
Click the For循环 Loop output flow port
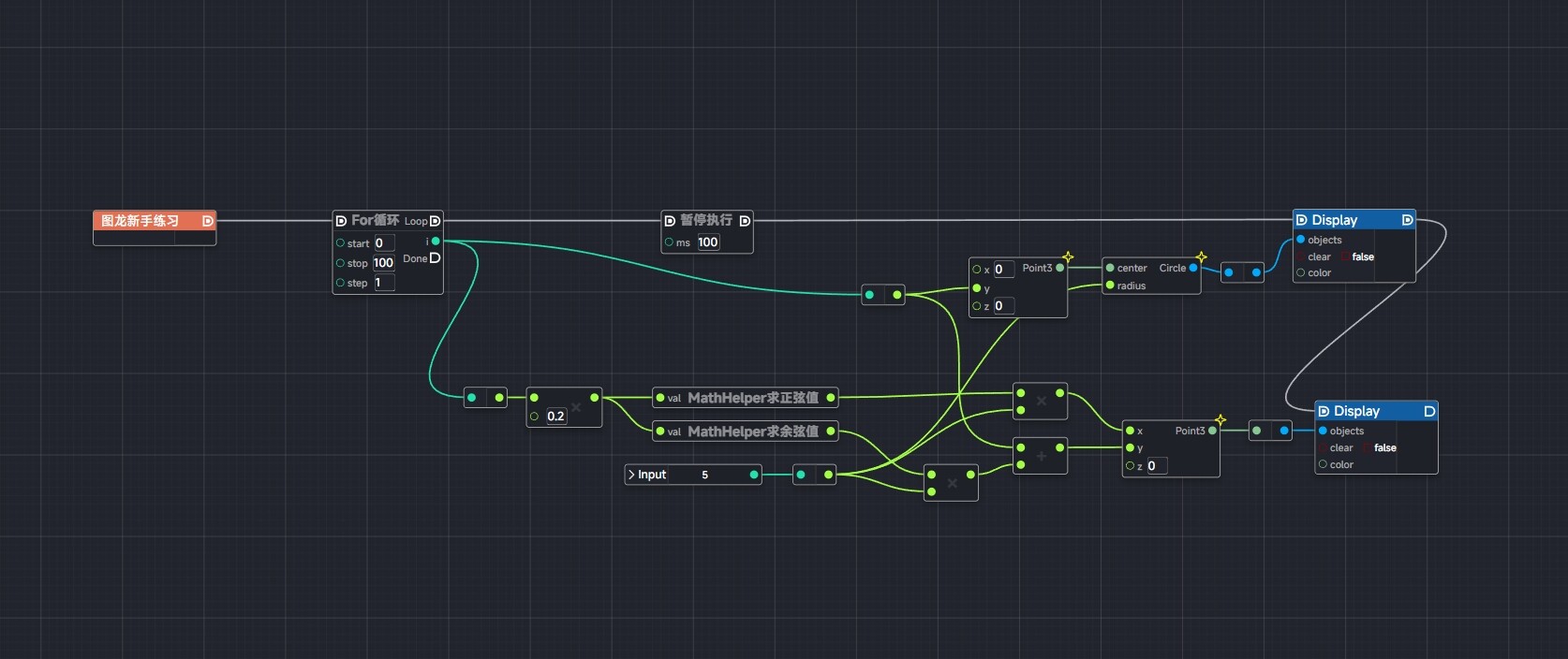pos(435,221)
